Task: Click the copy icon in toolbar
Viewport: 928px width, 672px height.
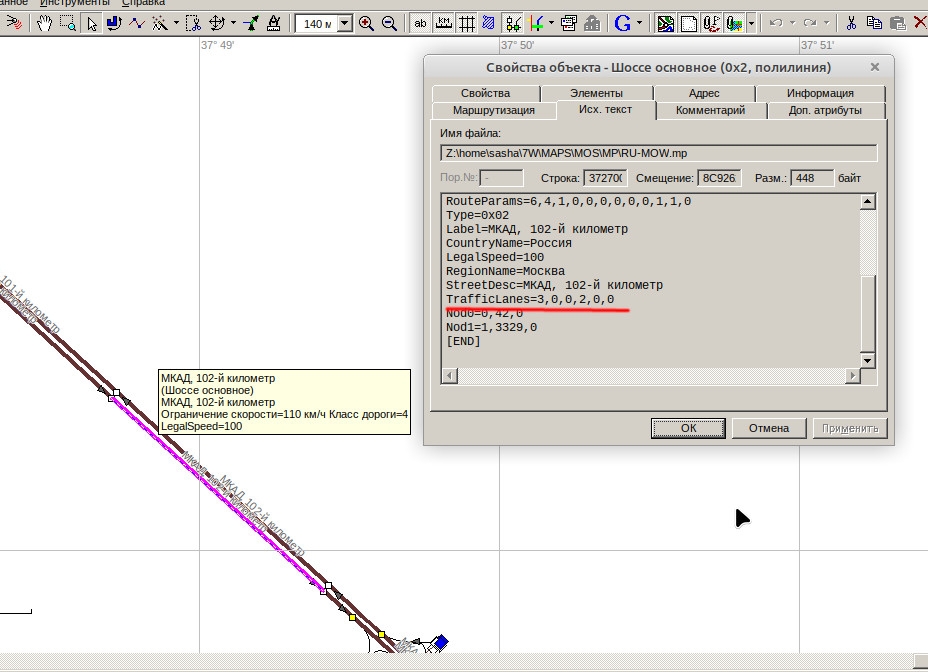Action: tap(874, 23)
